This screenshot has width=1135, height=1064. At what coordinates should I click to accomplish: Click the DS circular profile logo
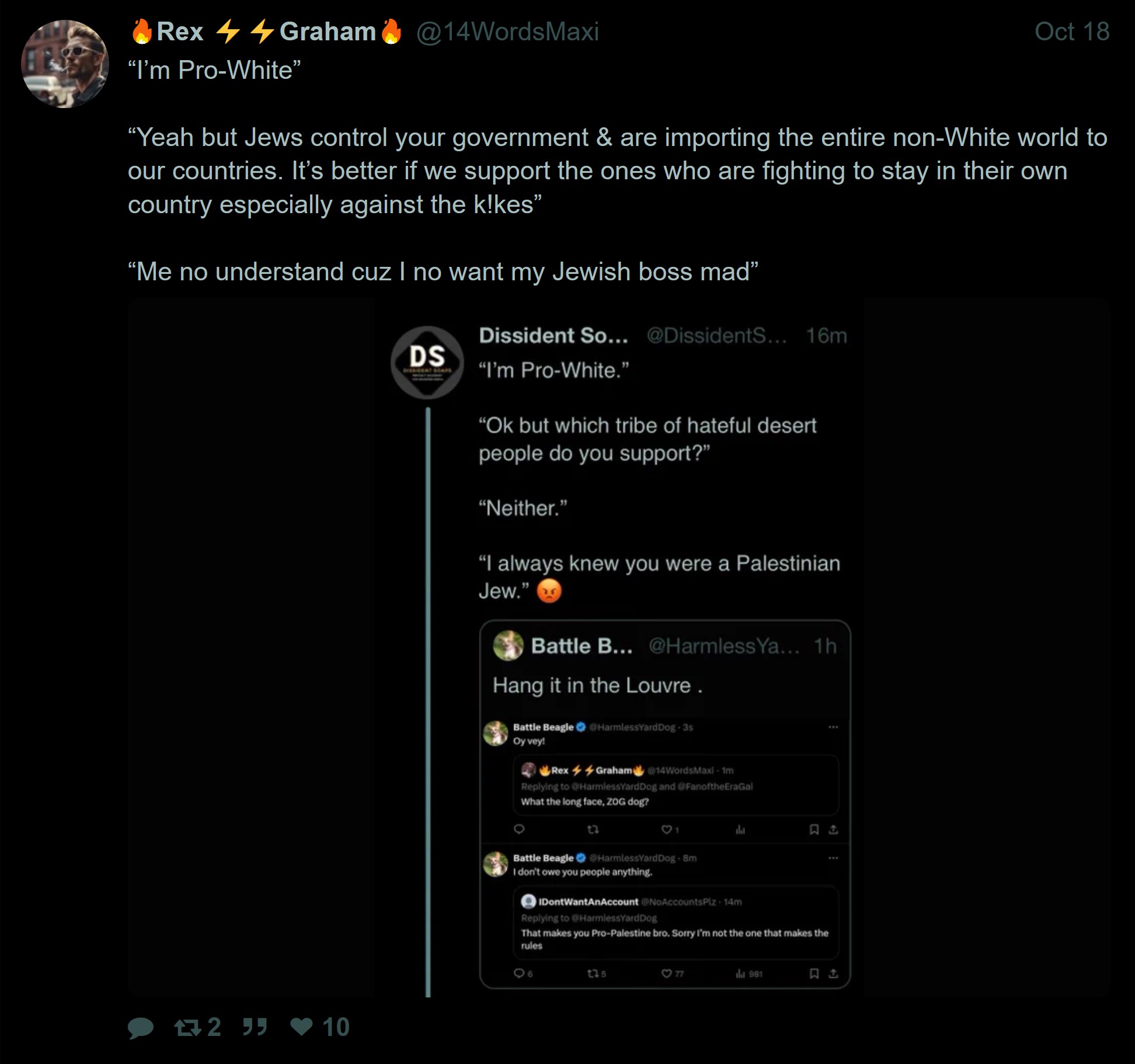427,362
